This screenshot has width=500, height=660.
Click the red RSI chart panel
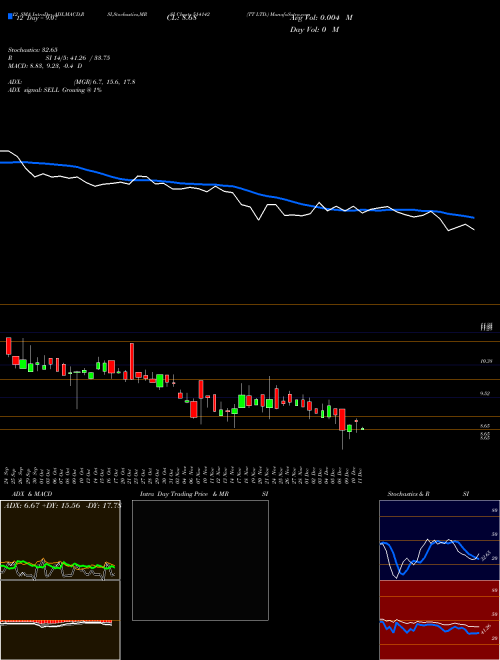coord(439,620)
